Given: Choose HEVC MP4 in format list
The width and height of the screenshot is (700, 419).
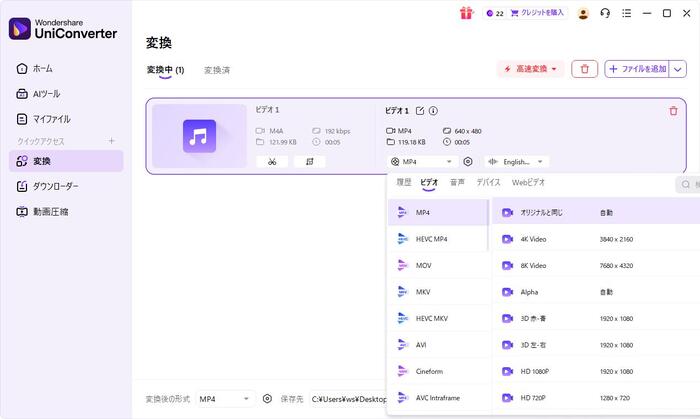Looking at the screenshot, I should 438,239.
